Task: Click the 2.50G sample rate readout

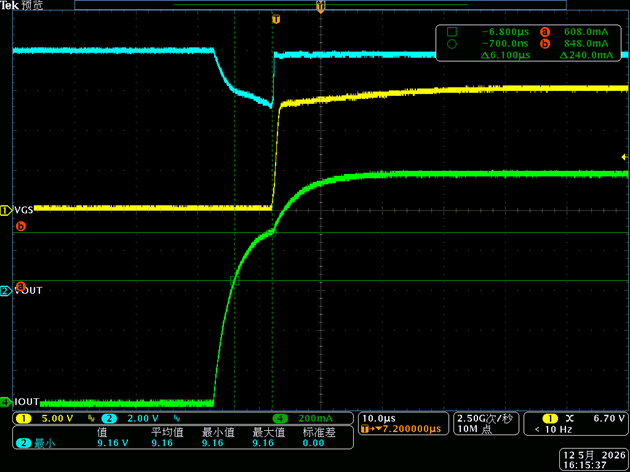Action: (x=485, y=419)
